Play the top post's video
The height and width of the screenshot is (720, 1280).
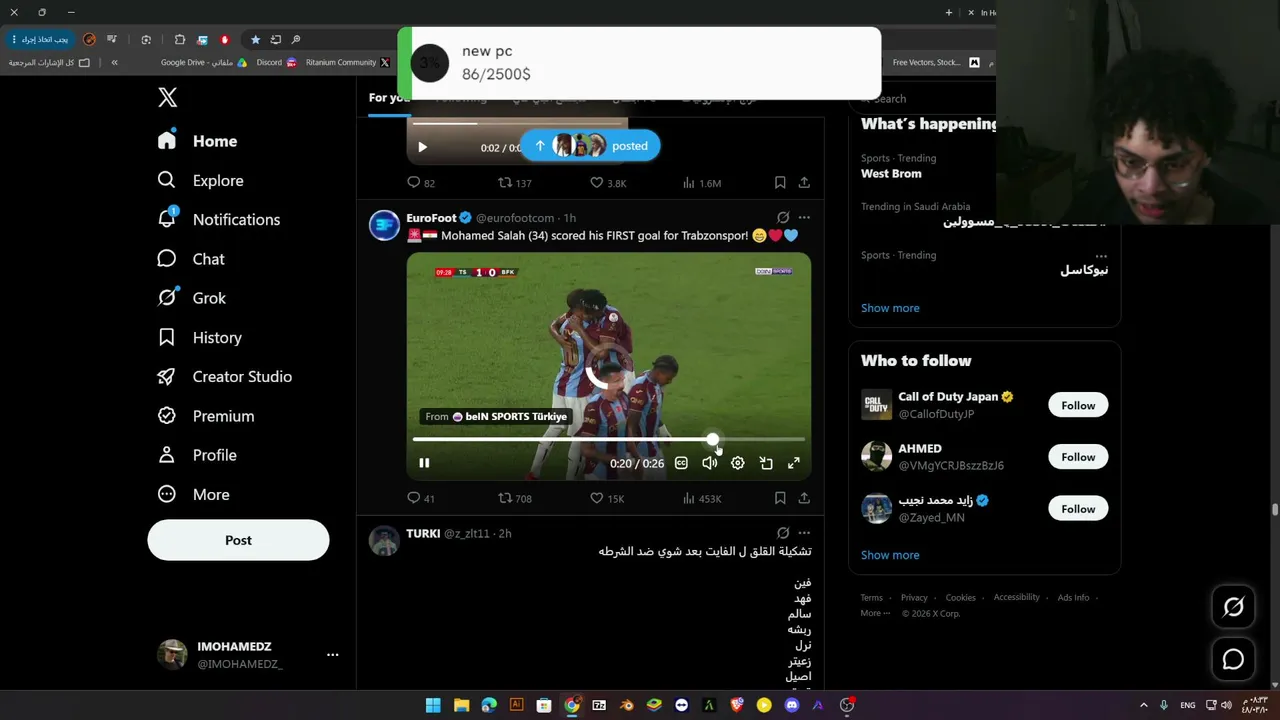(x=422, y=147)
